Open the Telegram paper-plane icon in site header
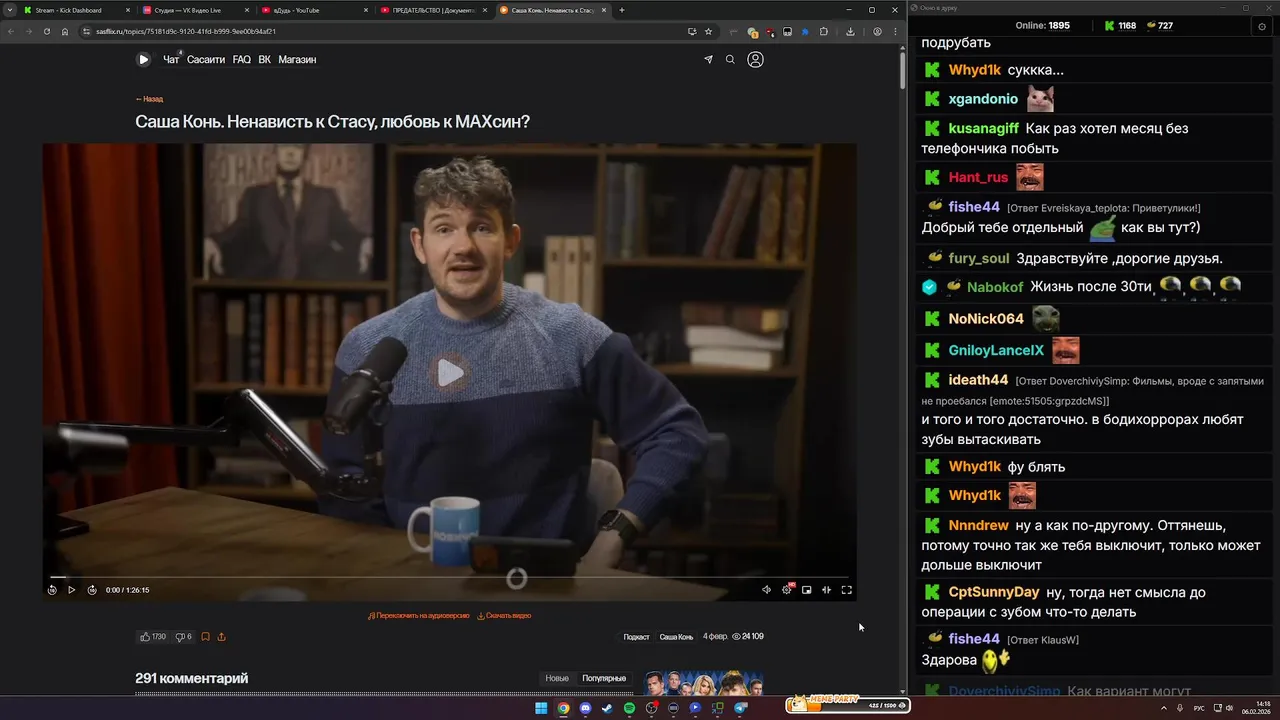1280x720 pixels. 708,60
